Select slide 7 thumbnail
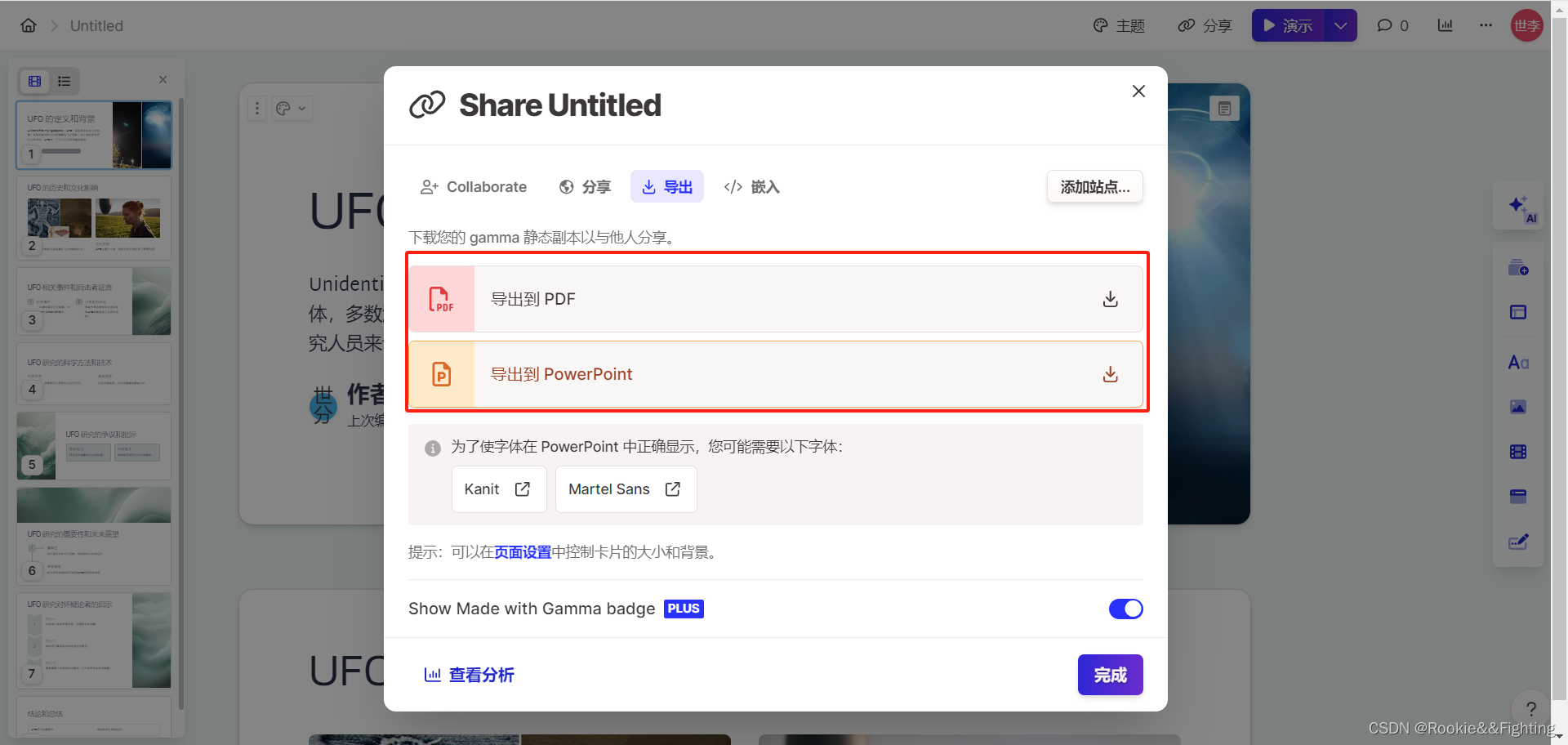The image size is (1568, 745). [94, 640]
